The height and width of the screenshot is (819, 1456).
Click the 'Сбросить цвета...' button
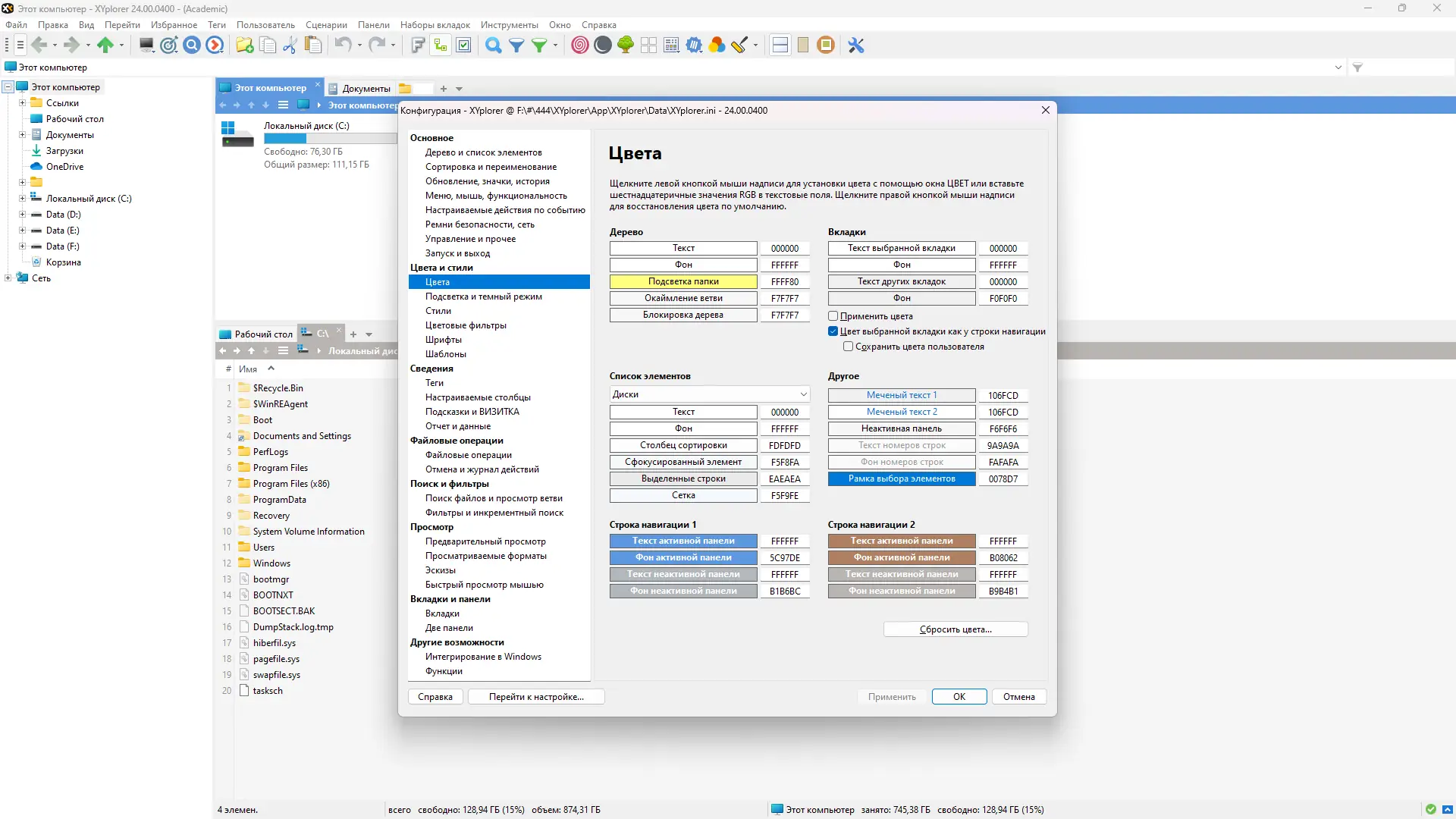click(955, 629)
